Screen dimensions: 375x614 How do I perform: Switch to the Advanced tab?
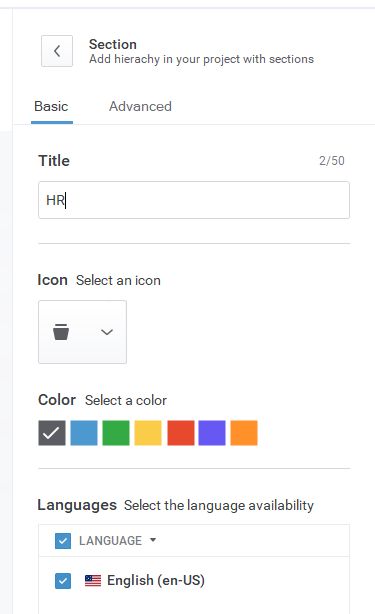[140, 107]
